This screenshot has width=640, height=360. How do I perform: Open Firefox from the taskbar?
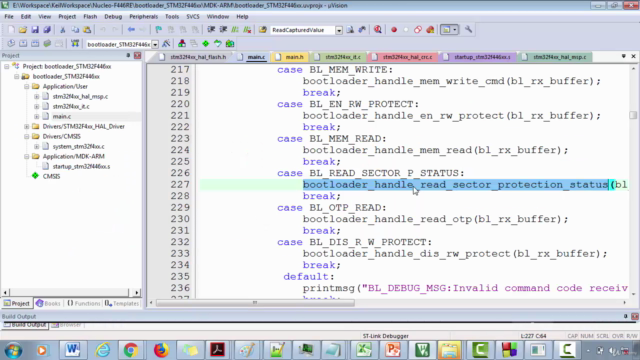(161, 350)
